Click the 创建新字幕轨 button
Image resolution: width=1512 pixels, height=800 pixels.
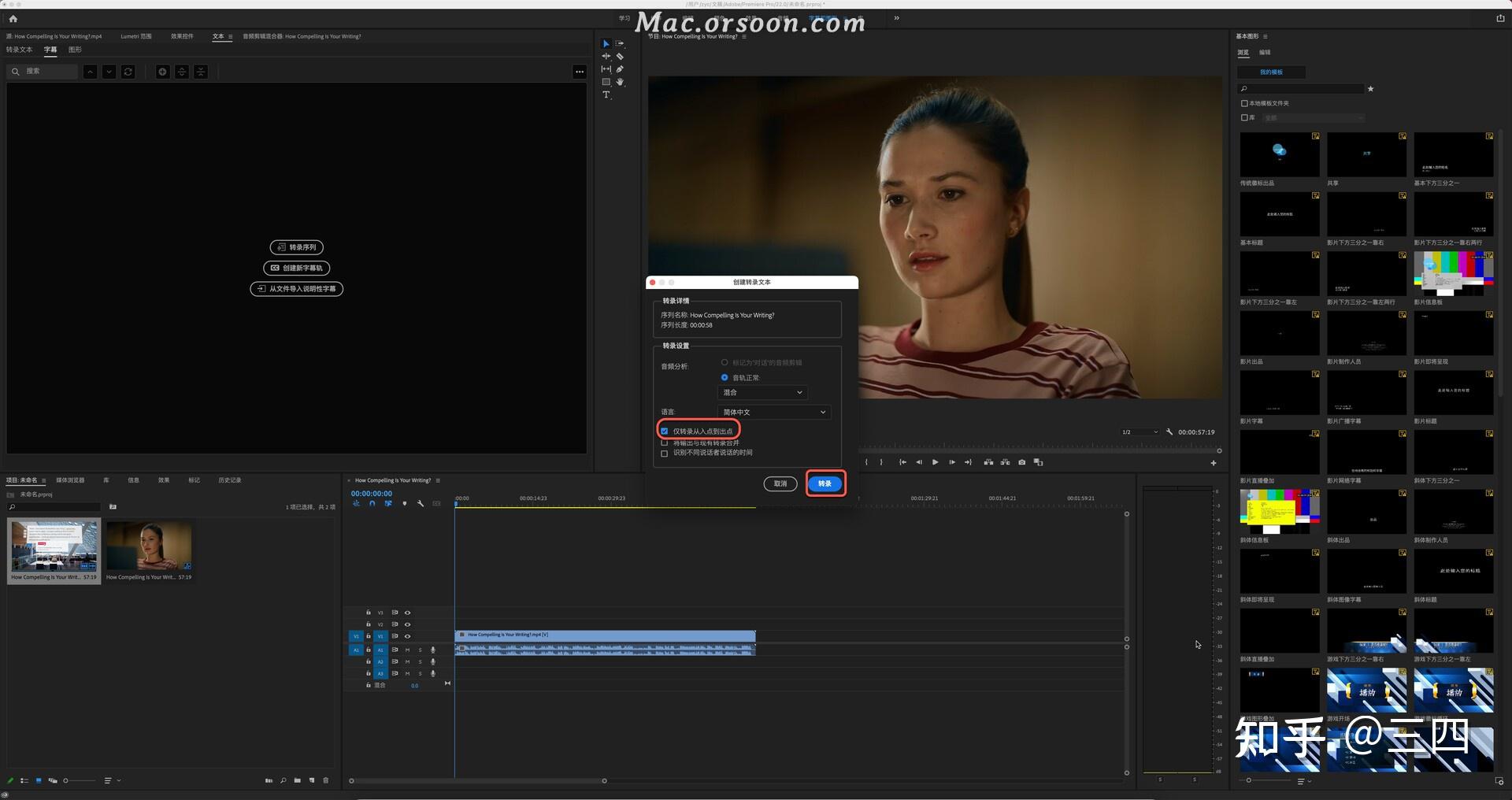click(297, 268)
